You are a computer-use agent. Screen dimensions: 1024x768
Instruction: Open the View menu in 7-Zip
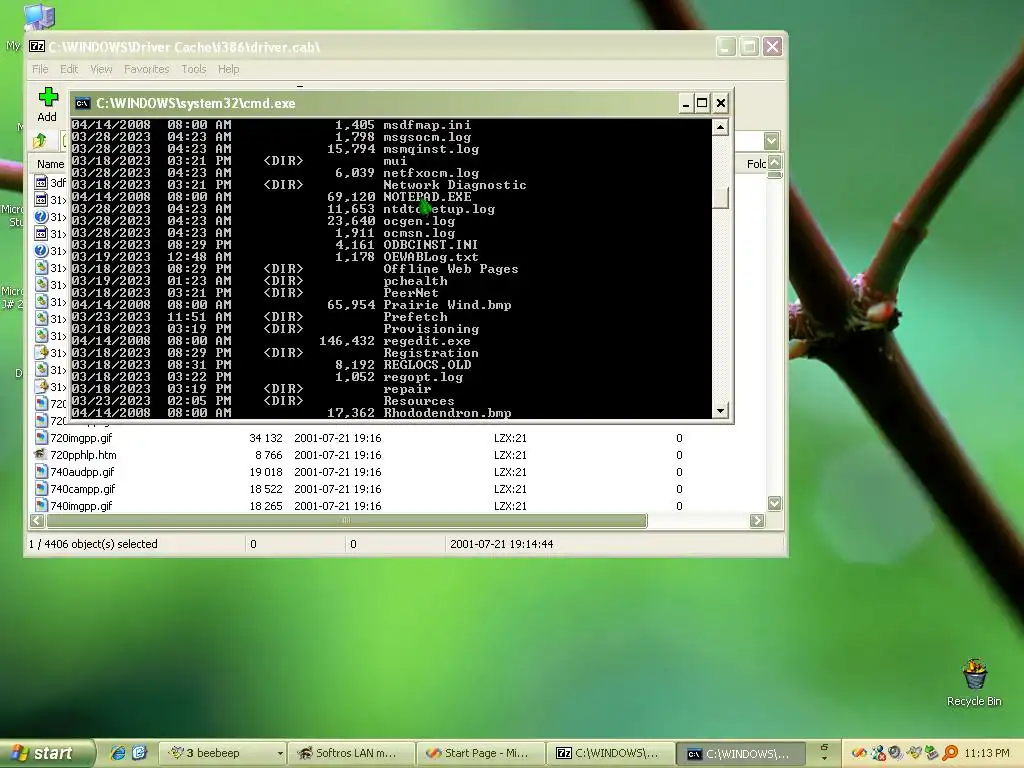[x=101, y=69]
